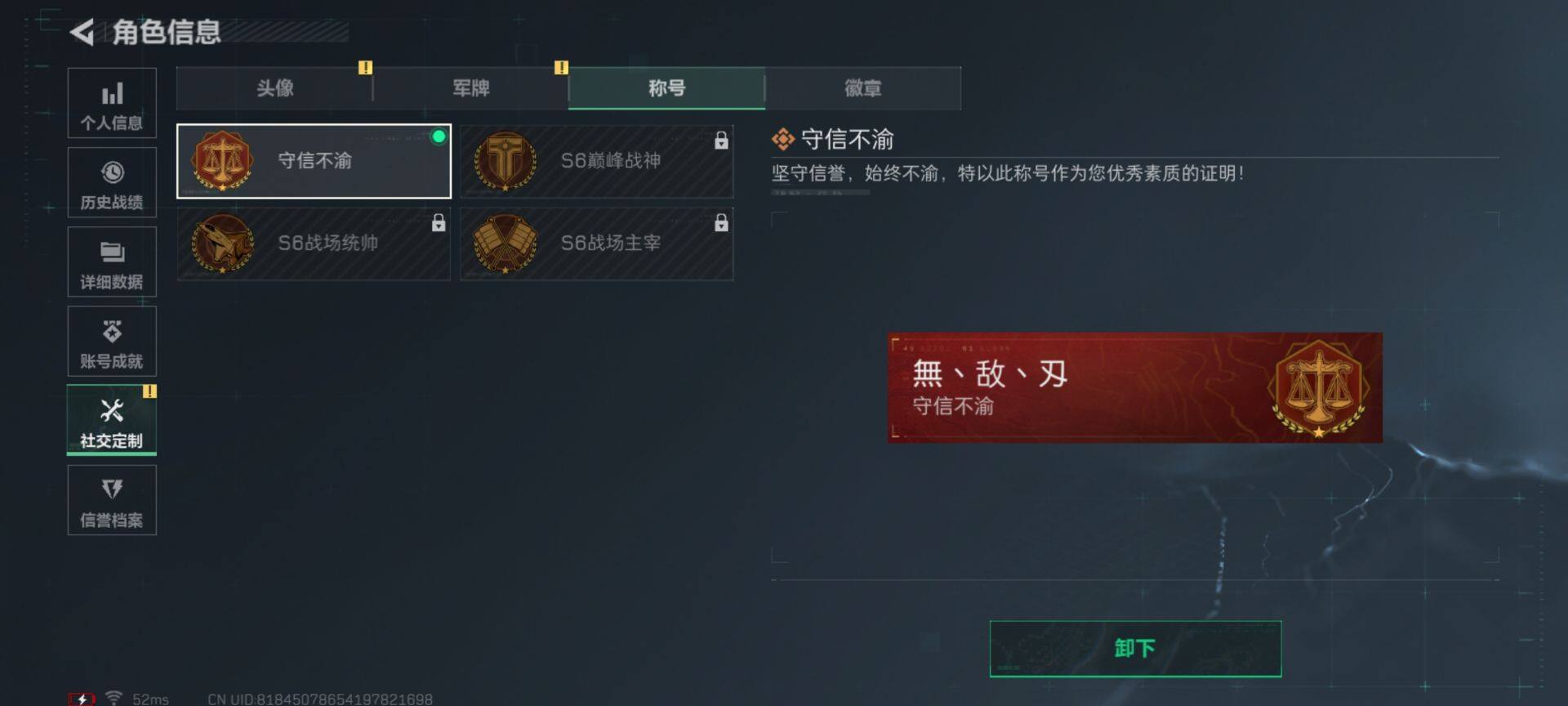The height and width of the screenshot is (706, 1568).
Task: Click the Wi-Fi latency indicator
Action: click(137, 699)
